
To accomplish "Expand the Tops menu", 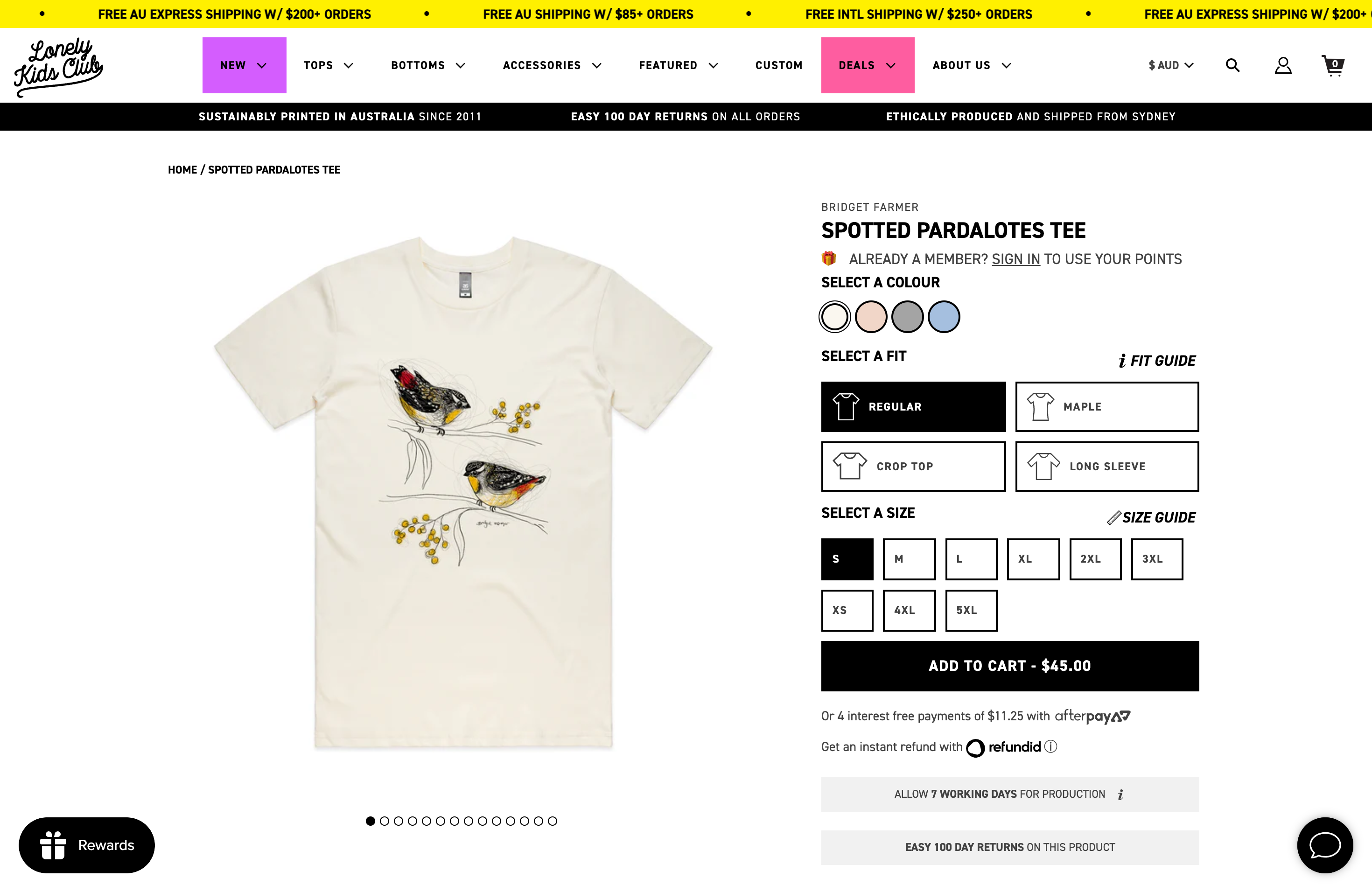I will coord(328,65).
